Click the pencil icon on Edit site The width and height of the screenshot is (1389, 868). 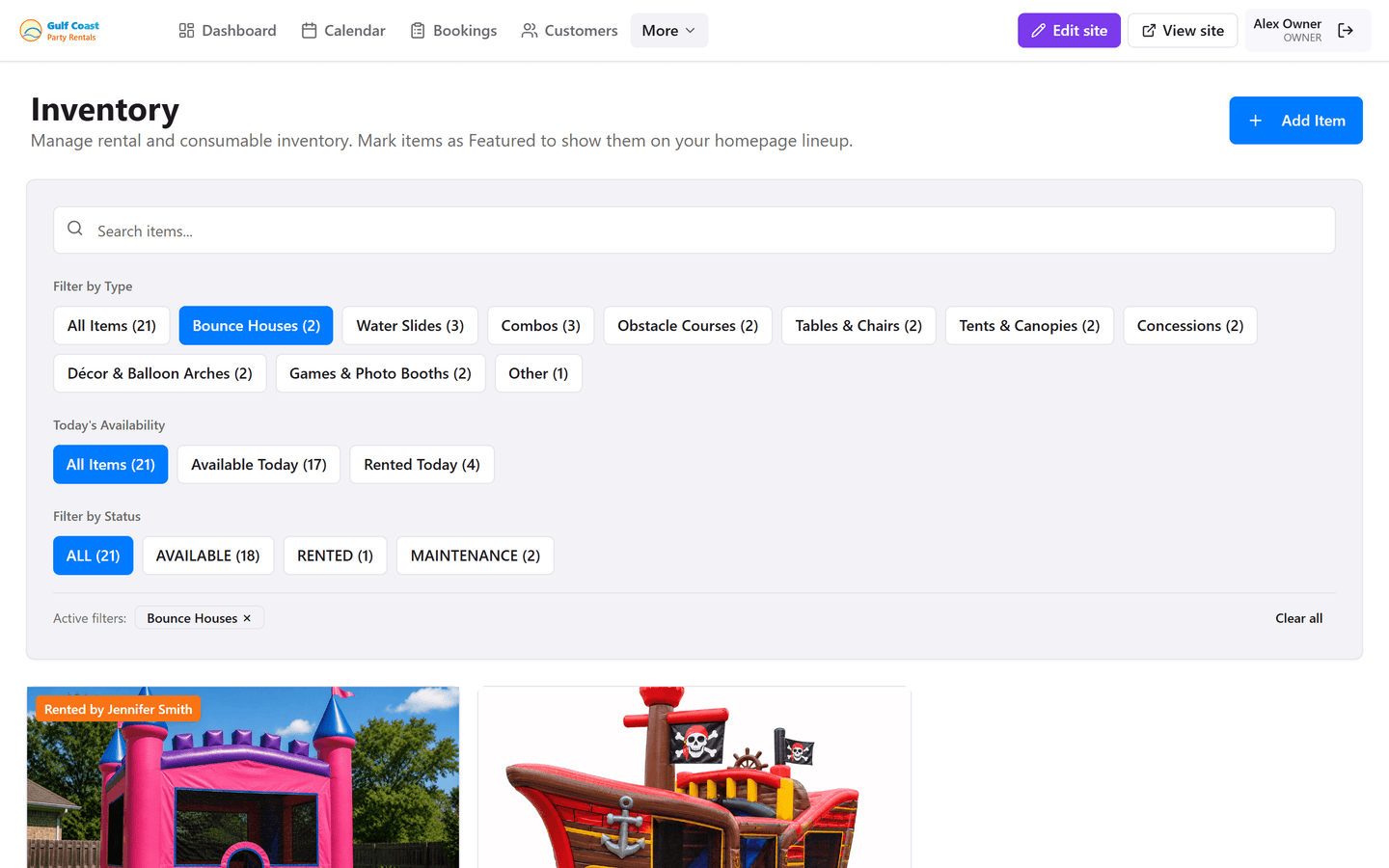(x=1039, y=31)
